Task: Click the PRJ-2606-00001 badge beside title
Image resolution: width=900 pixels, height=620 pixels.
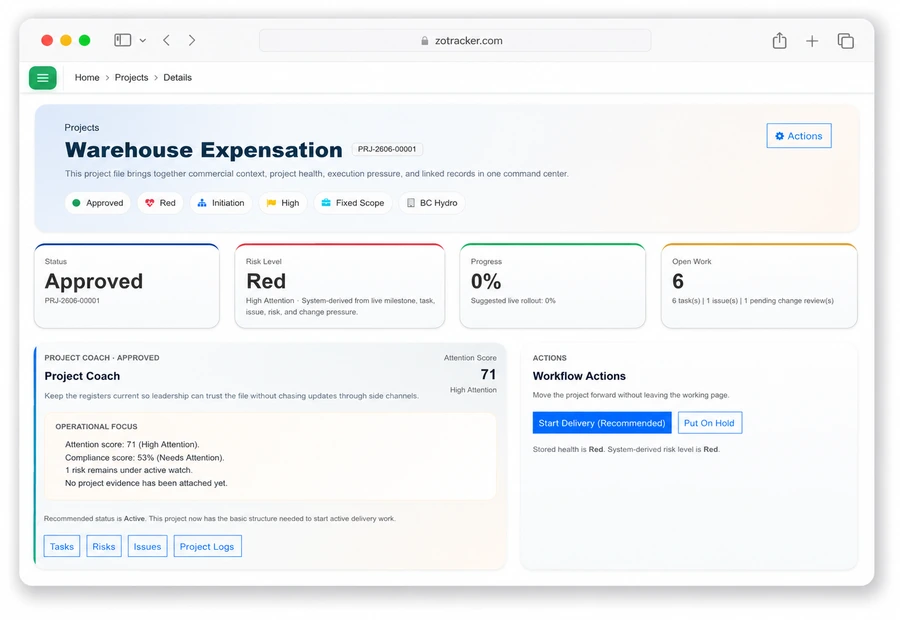Action: coord(387,149)
